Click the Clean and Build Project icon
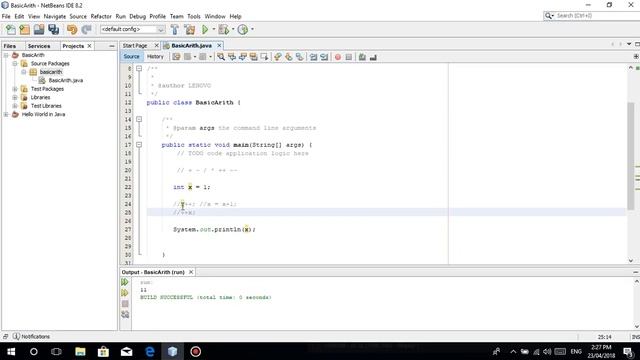640x360 pixels. tap(190, 29)
